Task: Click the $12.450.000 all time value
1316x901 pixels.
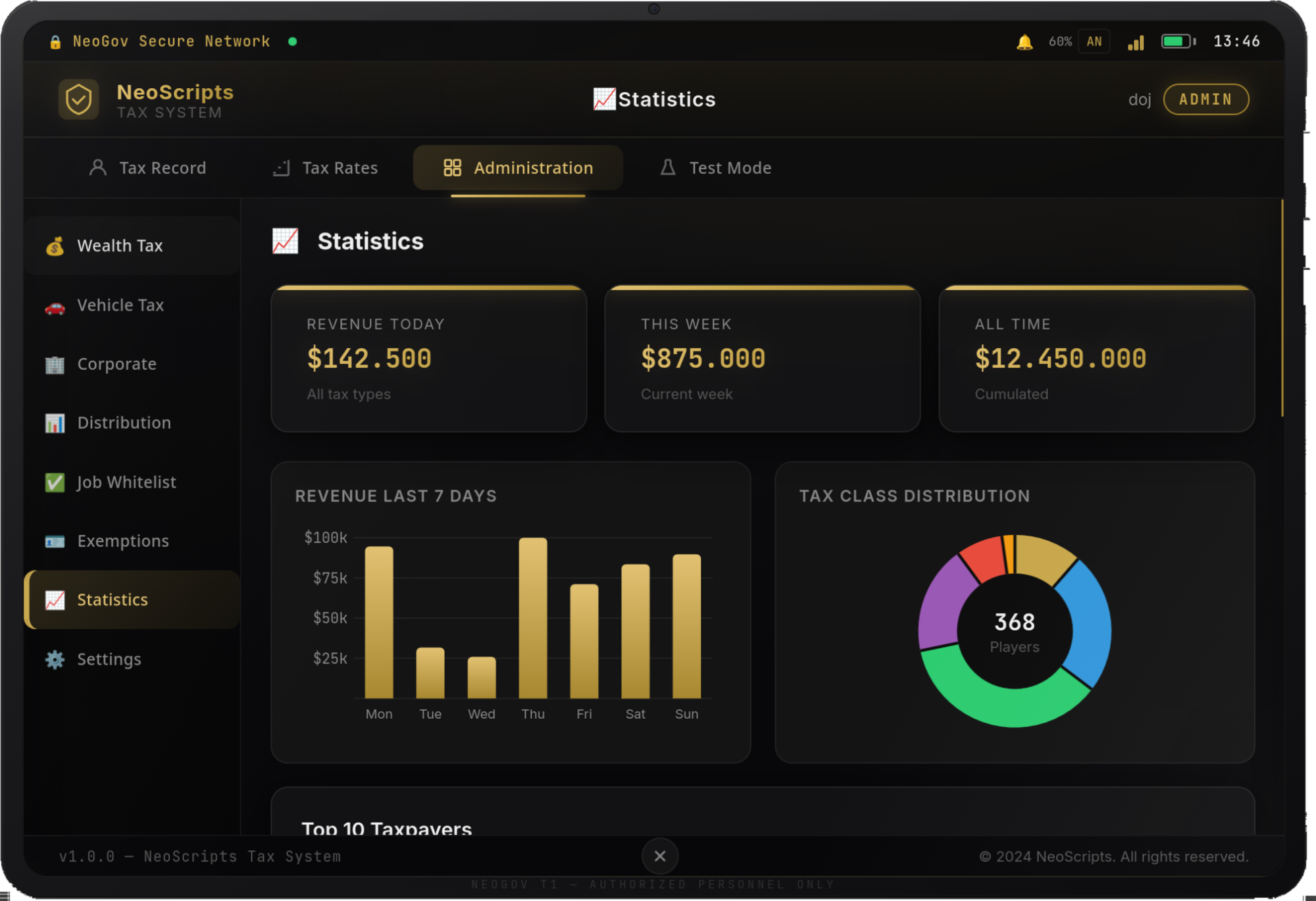Action: coord(1061,359)
